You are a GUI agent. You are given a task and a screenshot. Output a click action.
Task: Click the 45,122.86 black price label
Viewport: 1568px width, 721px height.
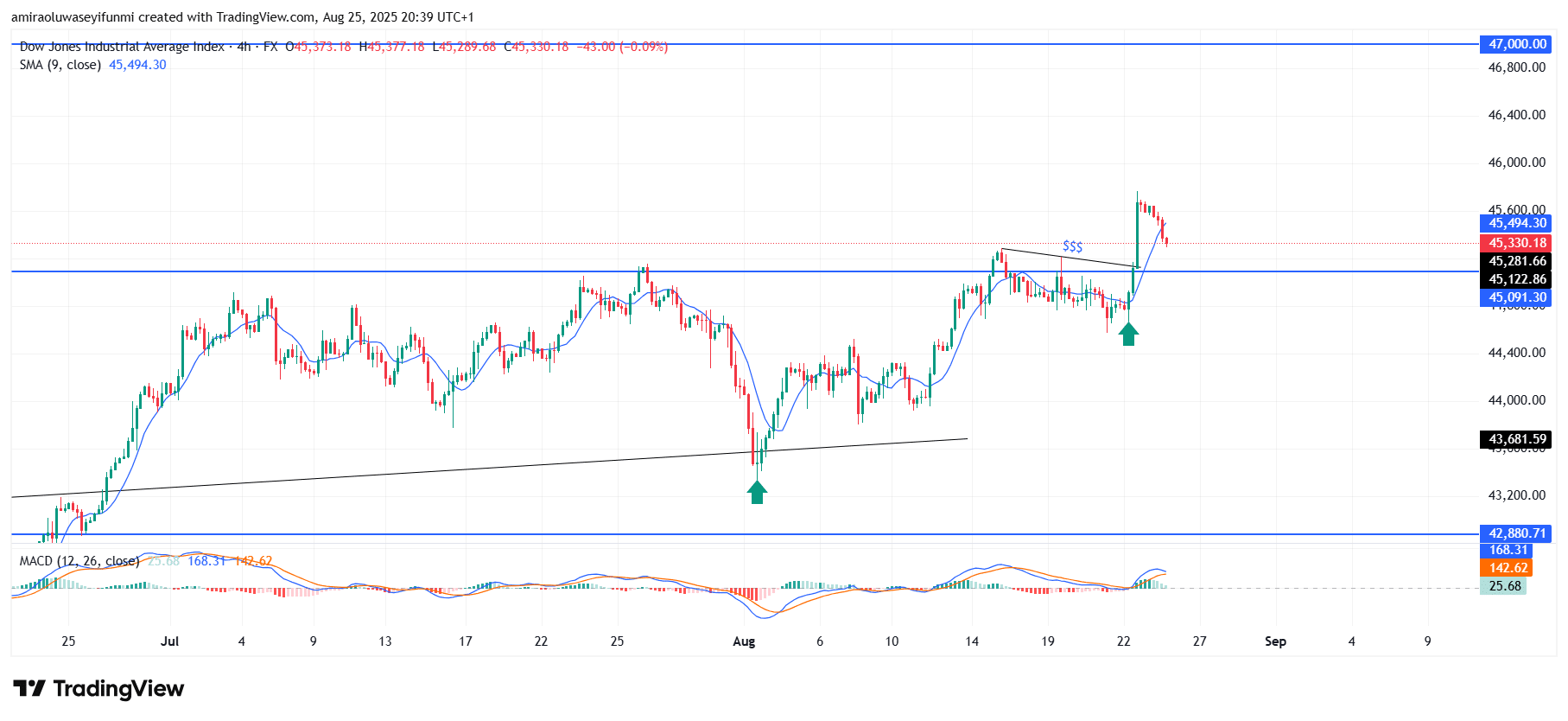[x=1516, y=279]
